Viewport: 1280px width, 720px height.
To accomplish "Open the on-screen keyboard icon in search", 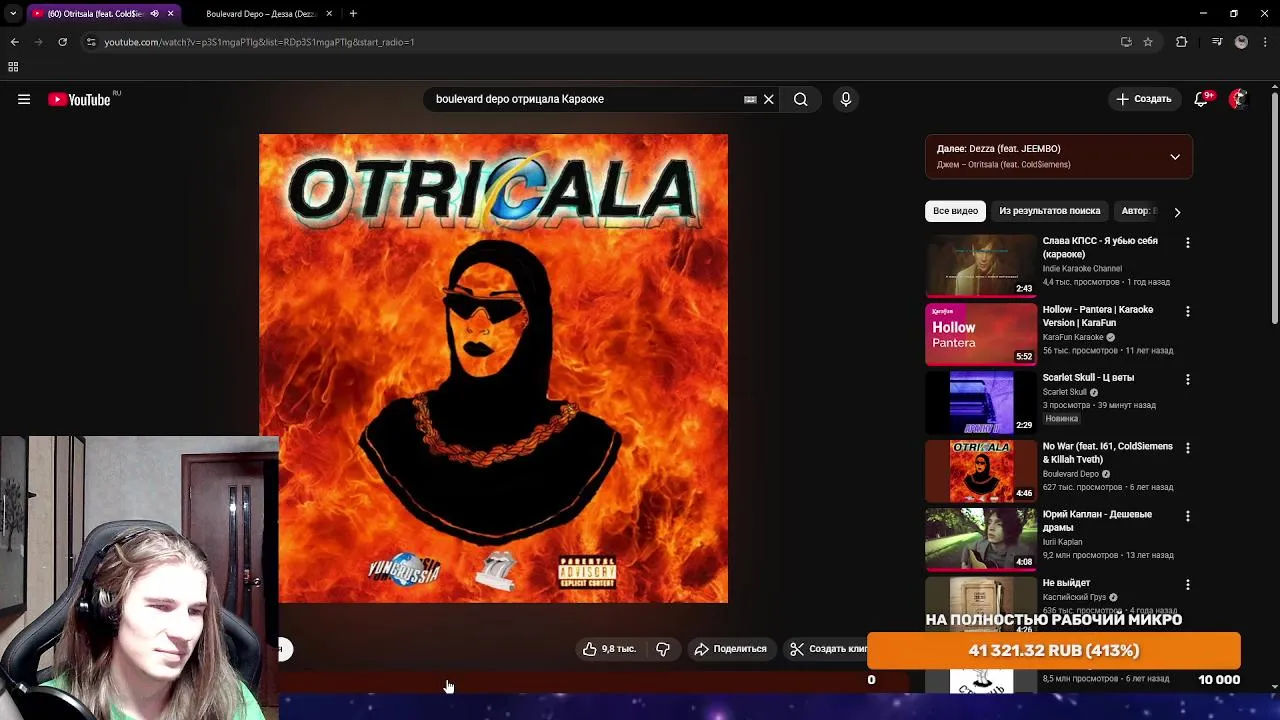I will point(750,99).
